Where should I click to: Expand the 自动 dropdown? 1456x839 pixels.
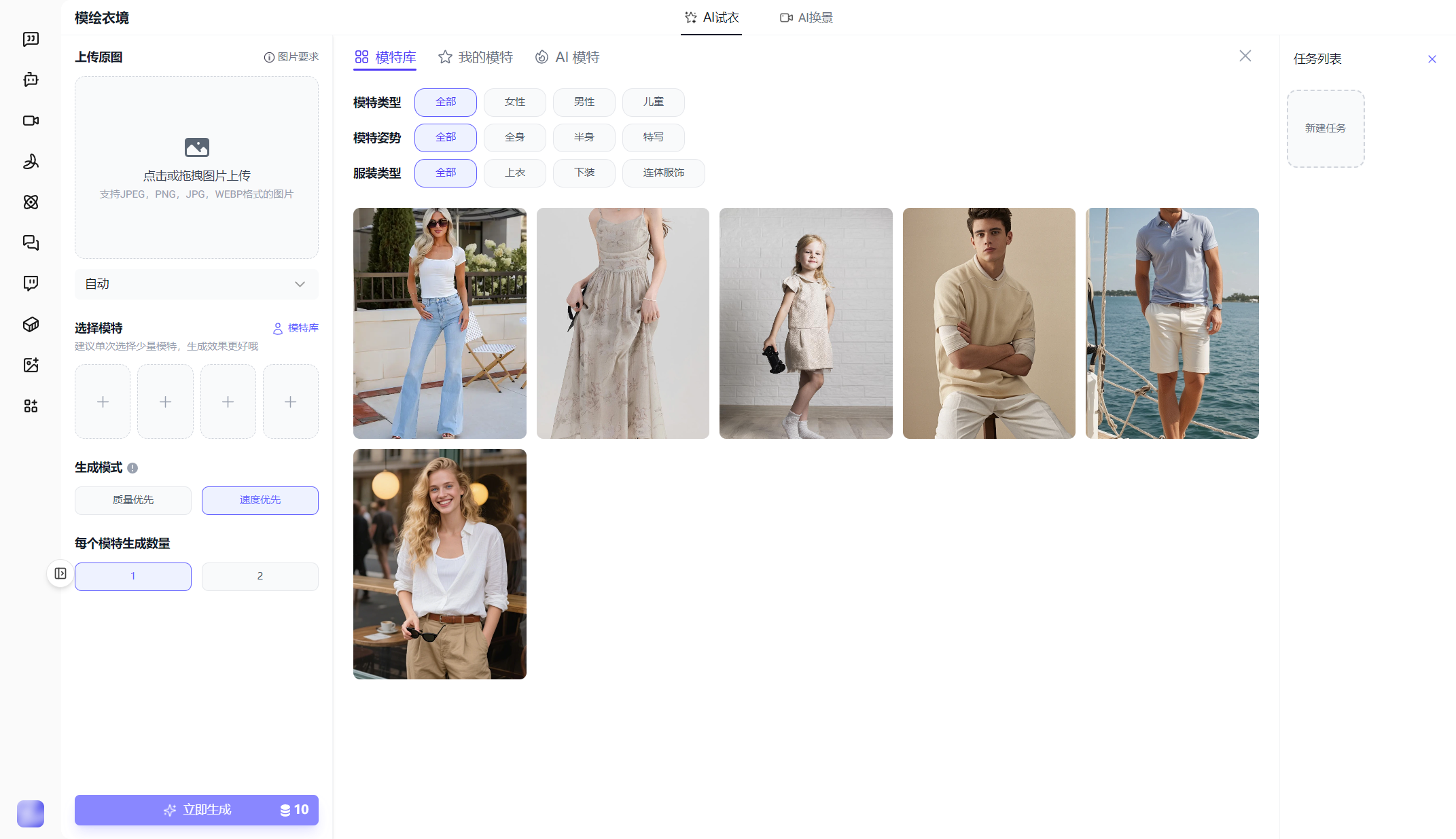196,284
